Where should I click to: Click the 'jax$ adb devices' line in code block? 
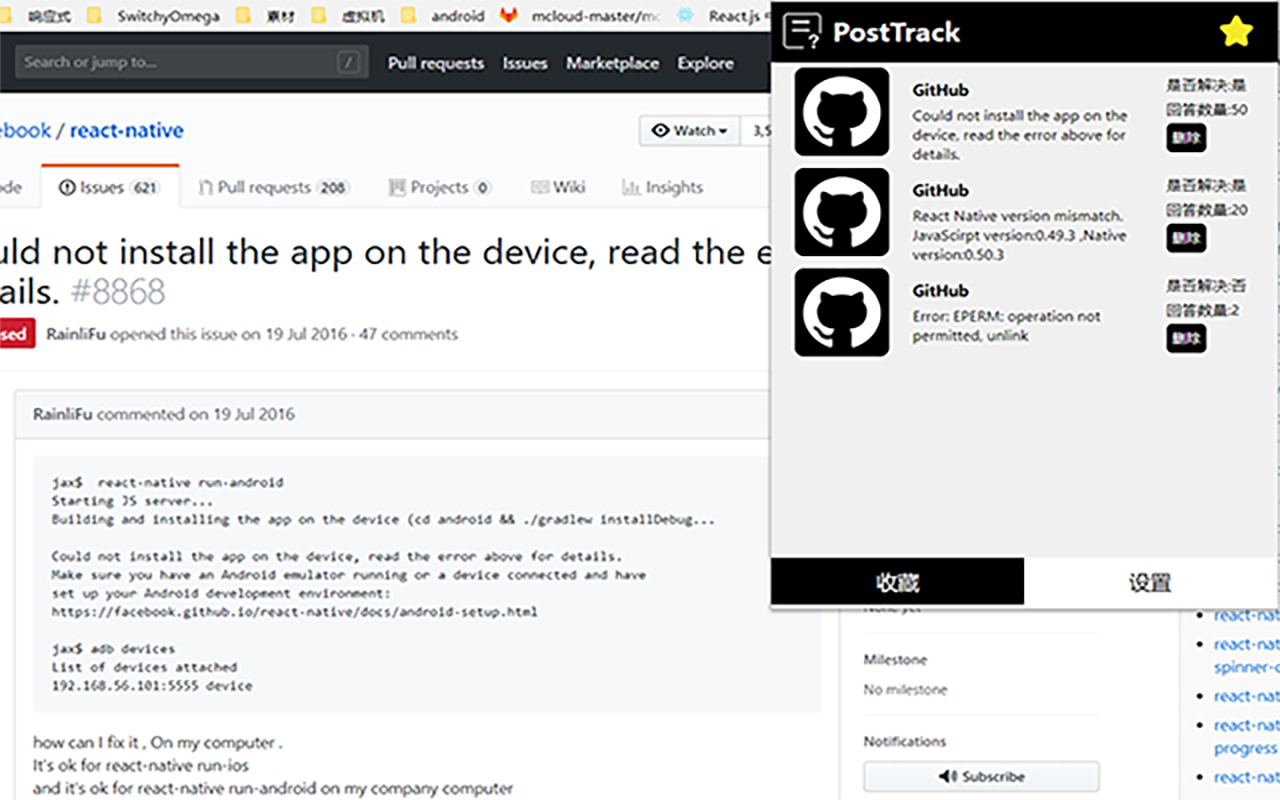[113, 648]
